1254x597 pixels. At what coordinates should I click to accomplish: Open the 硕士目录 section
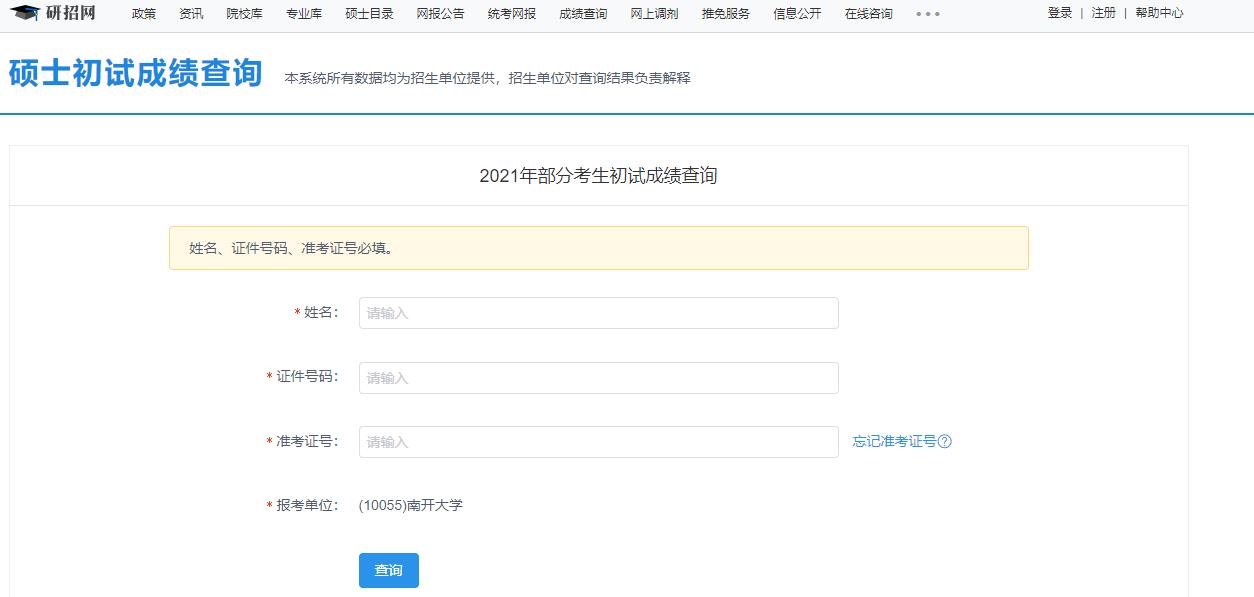point(369,14)
